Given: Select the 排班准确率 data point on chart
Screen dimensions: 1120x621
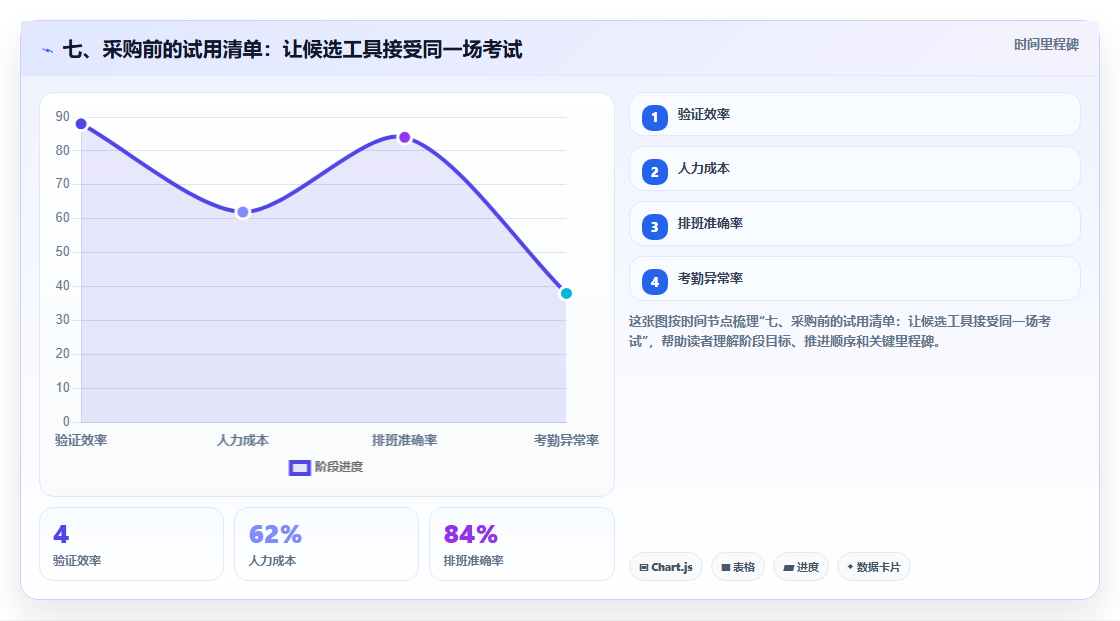Looking at the screenshot, I should click(404, 137).
